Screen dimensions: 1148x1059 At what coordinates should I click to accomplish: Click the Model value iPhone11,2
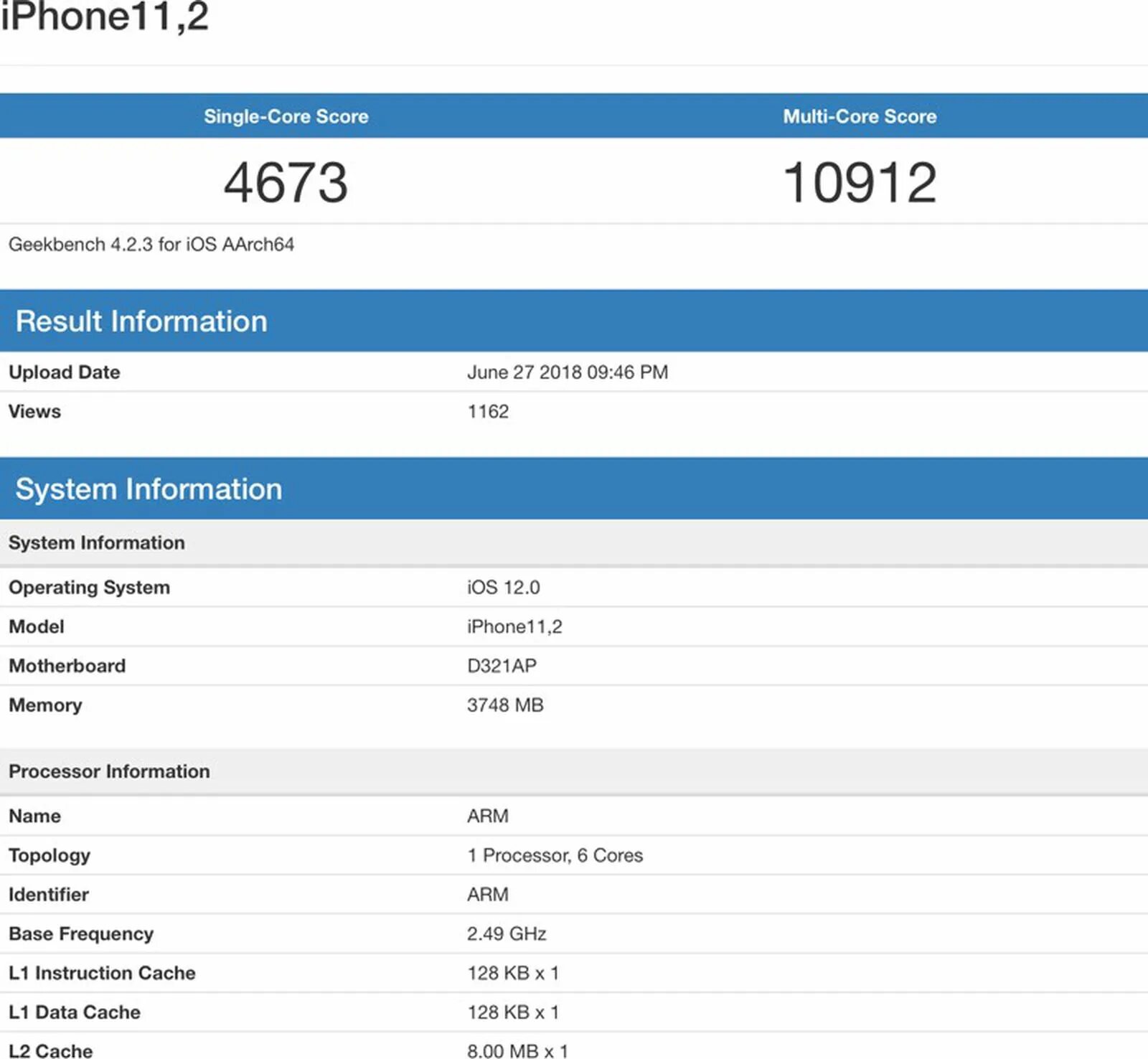point(514,626)
